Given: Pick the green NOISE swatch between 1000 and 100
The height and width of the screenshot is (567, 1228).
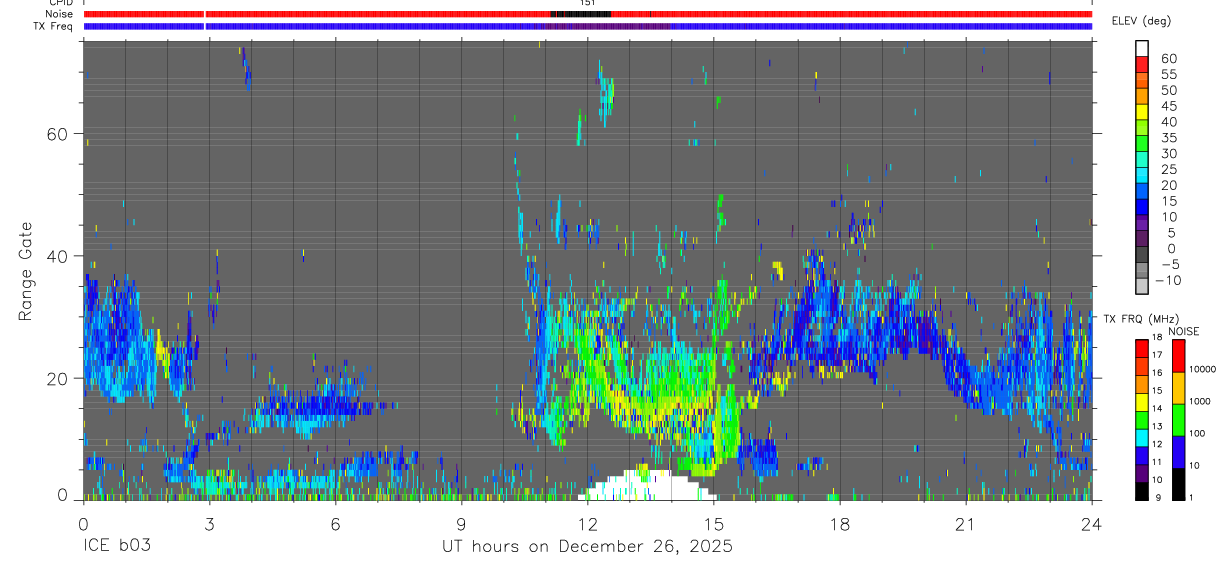Looking at the screenshot, I should click(1179, 420).
